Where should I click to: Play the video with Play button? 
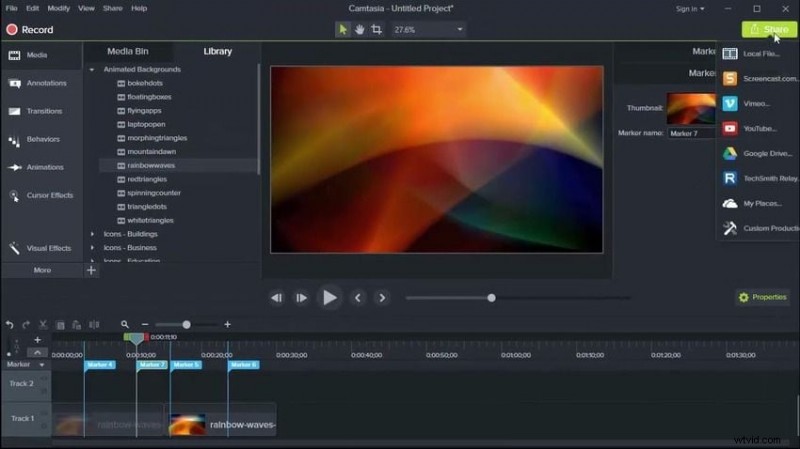(330, 298)
